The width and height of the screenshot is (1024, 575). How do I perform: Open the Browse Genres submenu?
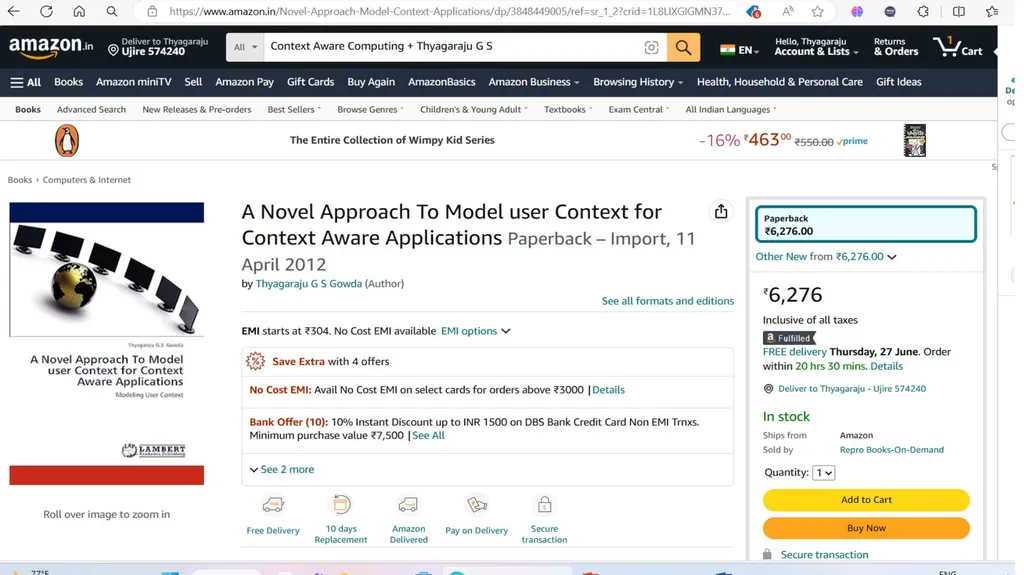(x=370, y=110)
